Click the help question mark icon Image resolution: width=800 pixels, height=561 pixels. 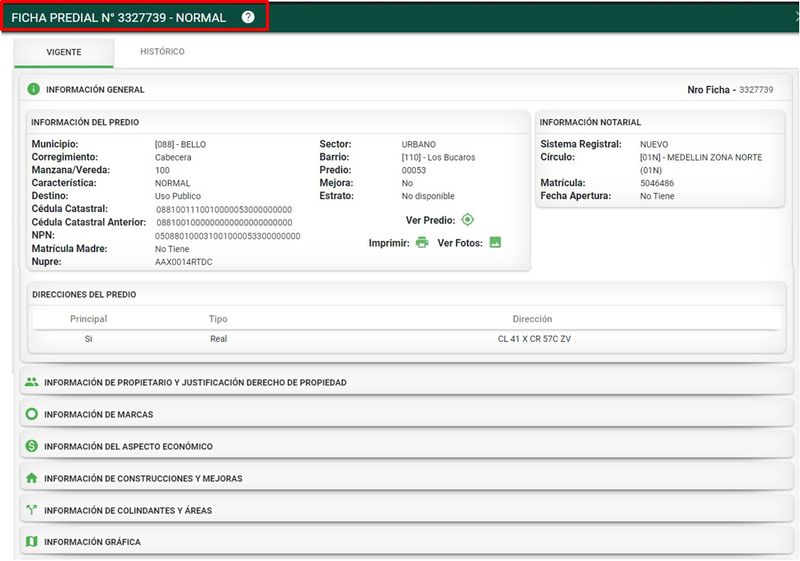point(248,17)
